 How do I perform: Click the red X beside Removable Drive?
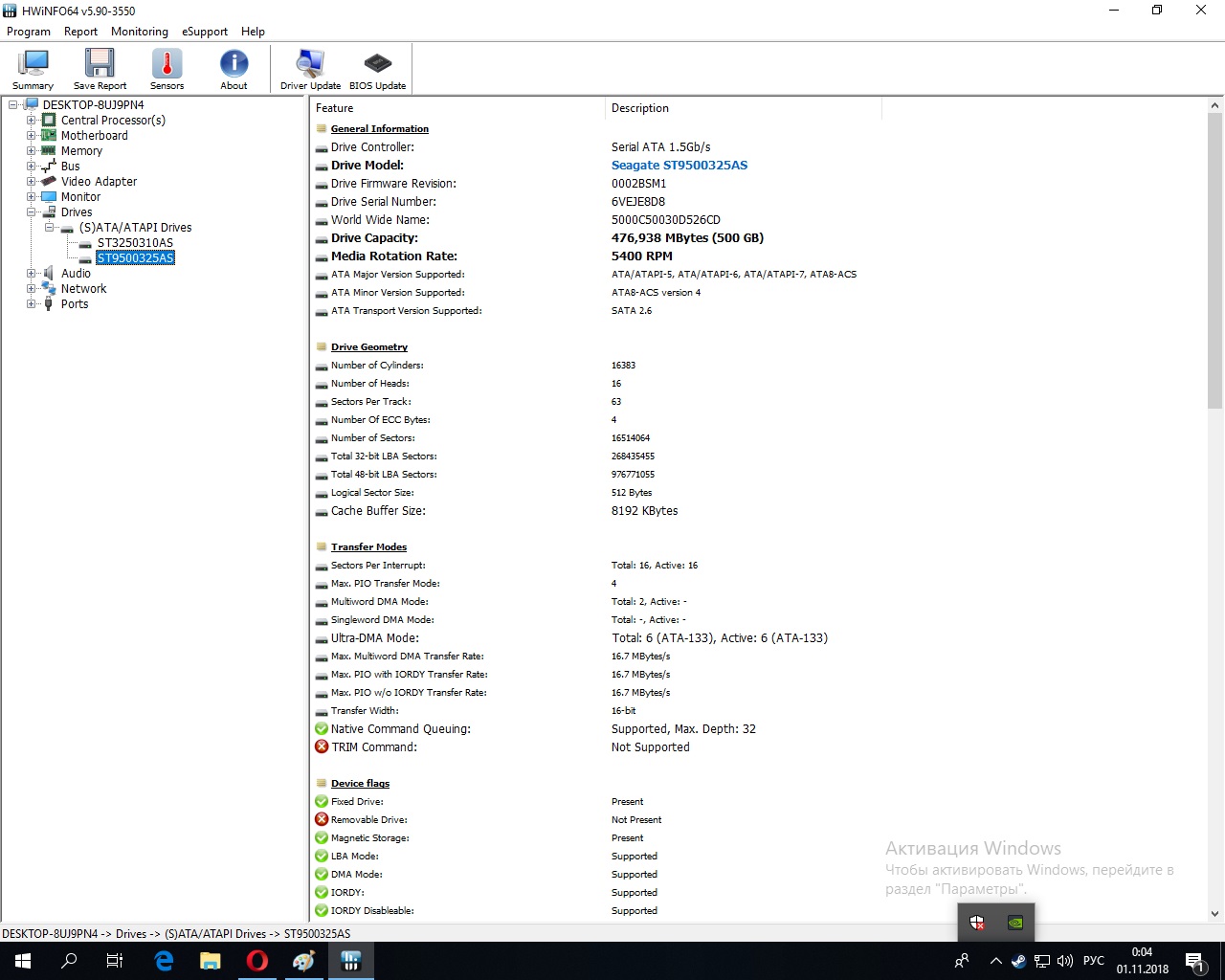coord(322,820)
